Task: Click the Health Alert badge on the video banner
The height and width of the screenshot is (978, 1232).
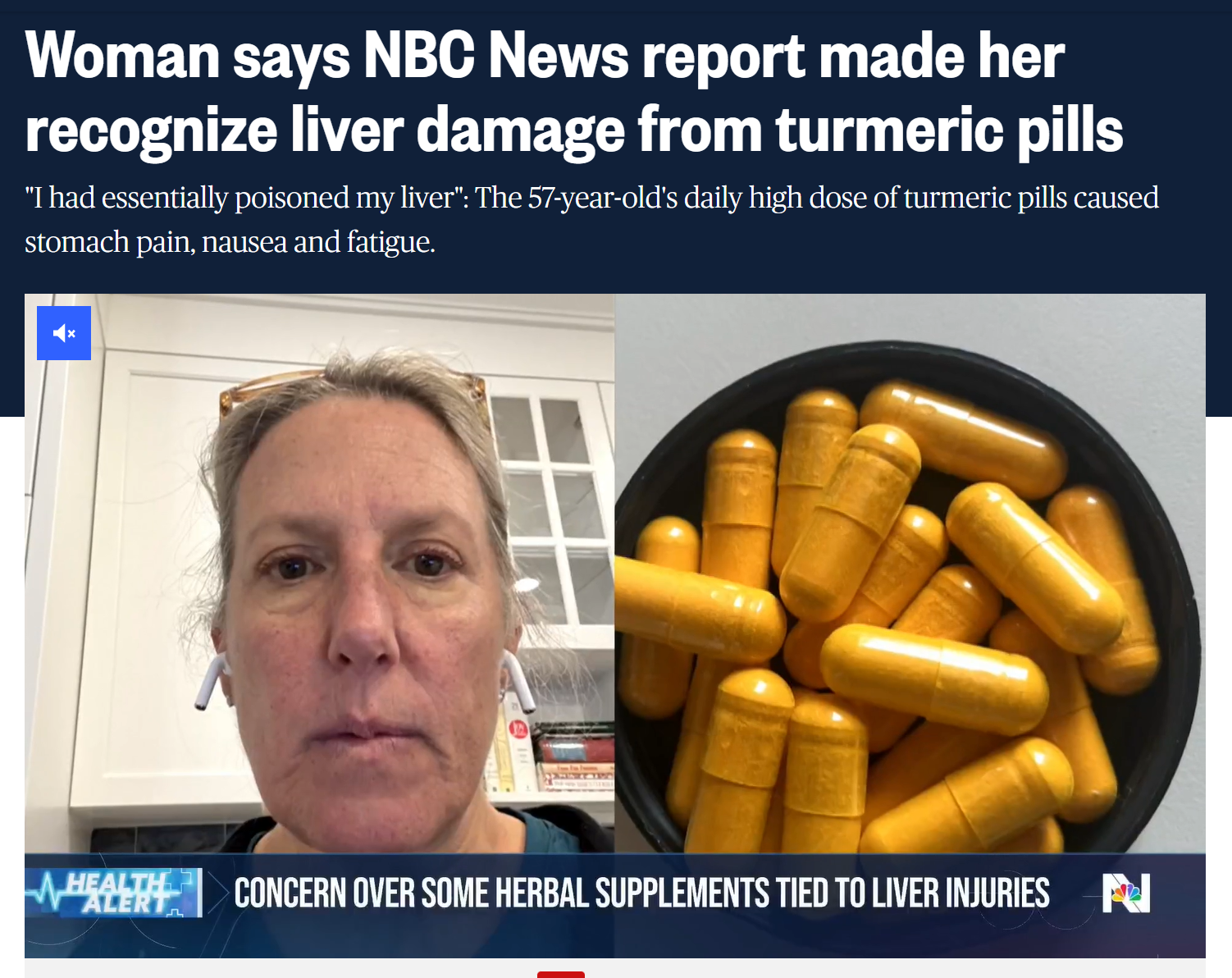Action: (x=113, y=893)
